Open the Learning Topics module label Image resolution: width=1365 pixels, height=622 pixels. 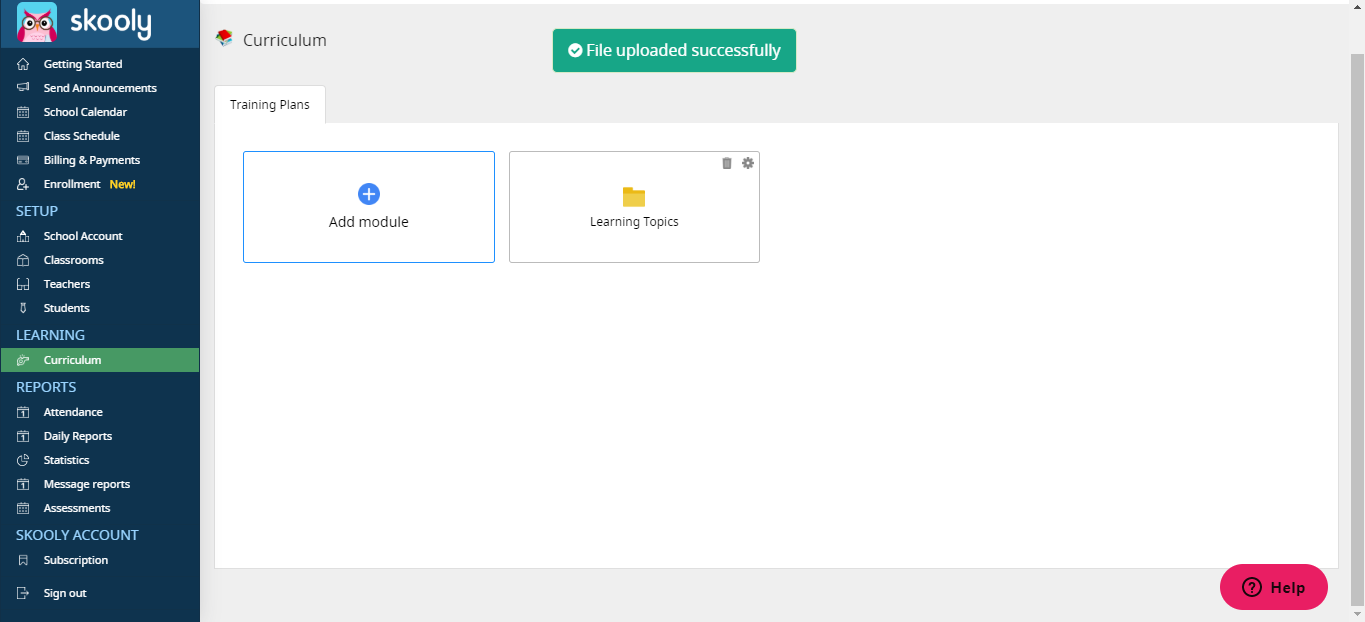[634, 222]
